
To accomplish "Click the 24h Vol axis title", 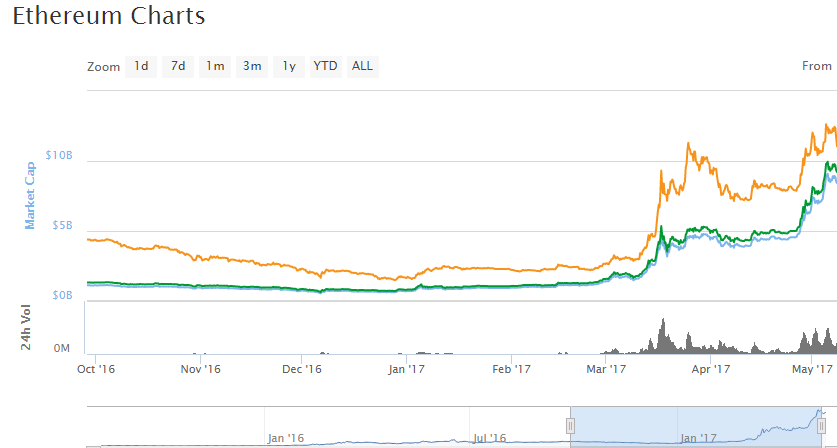I will (25, 327).
